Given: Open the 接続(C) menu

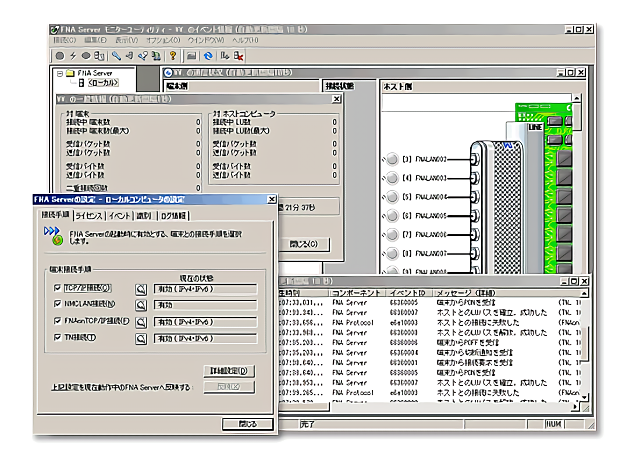Looking at the screenshot, I should (64, 40).
